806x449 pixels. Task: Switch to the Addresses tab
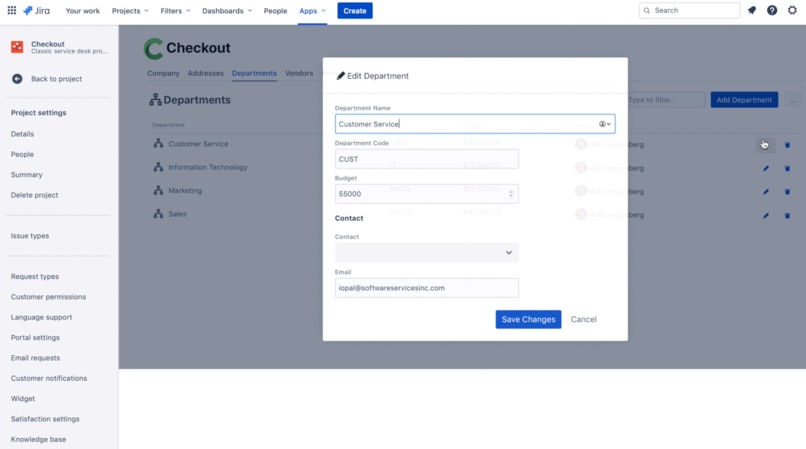coord(206,73)
